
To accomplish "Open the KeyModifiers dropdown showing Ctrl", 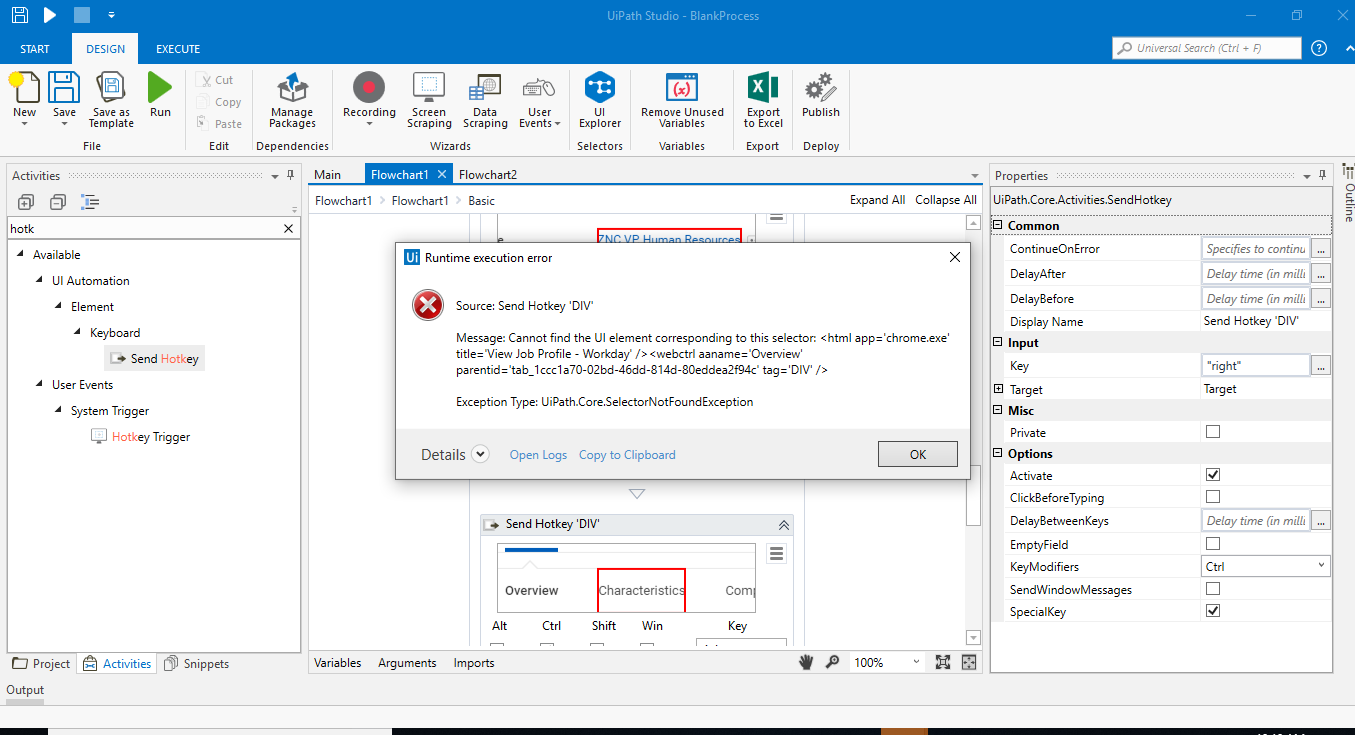I will point(1266,566).
